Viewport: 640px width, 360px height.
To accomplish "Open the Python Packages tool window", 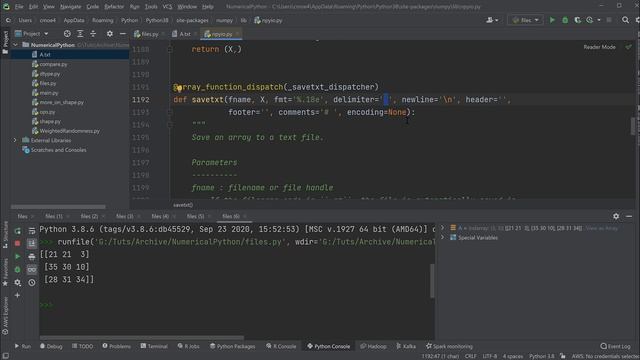I will pyautogui.click(x=232, y=346).
